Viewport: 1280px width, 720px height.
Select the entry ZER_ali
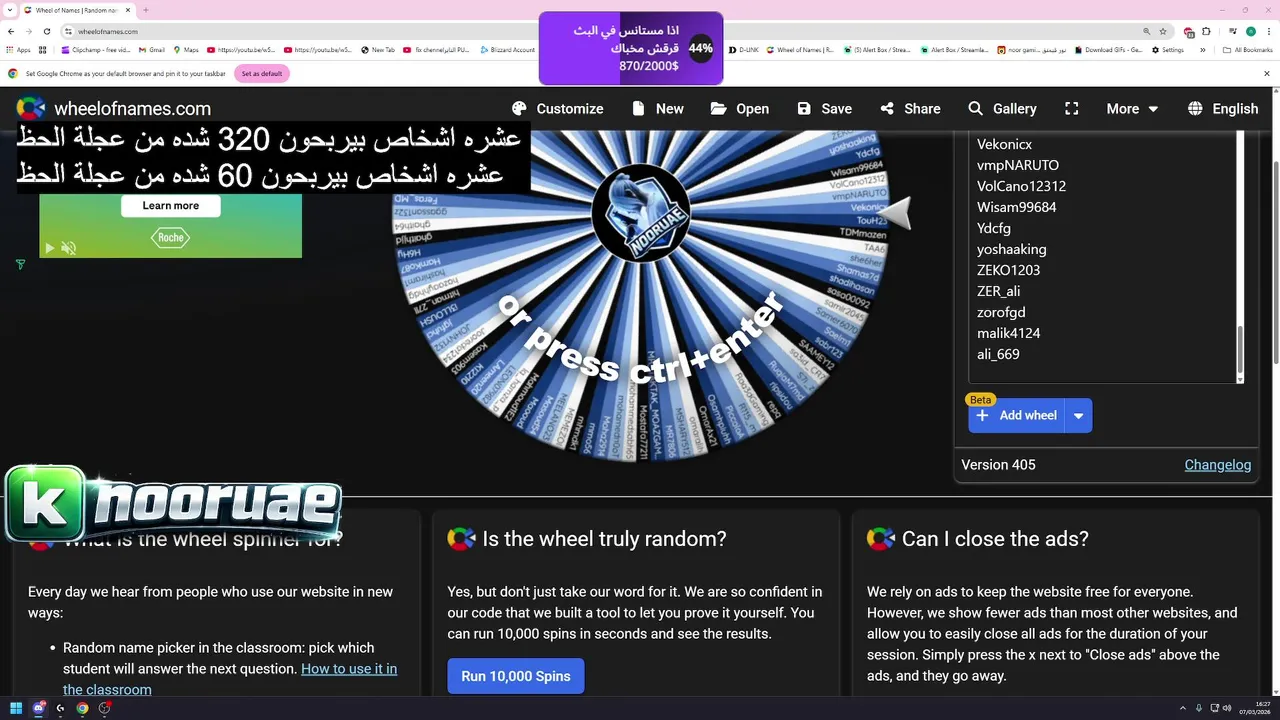click(x=999, y=291)
